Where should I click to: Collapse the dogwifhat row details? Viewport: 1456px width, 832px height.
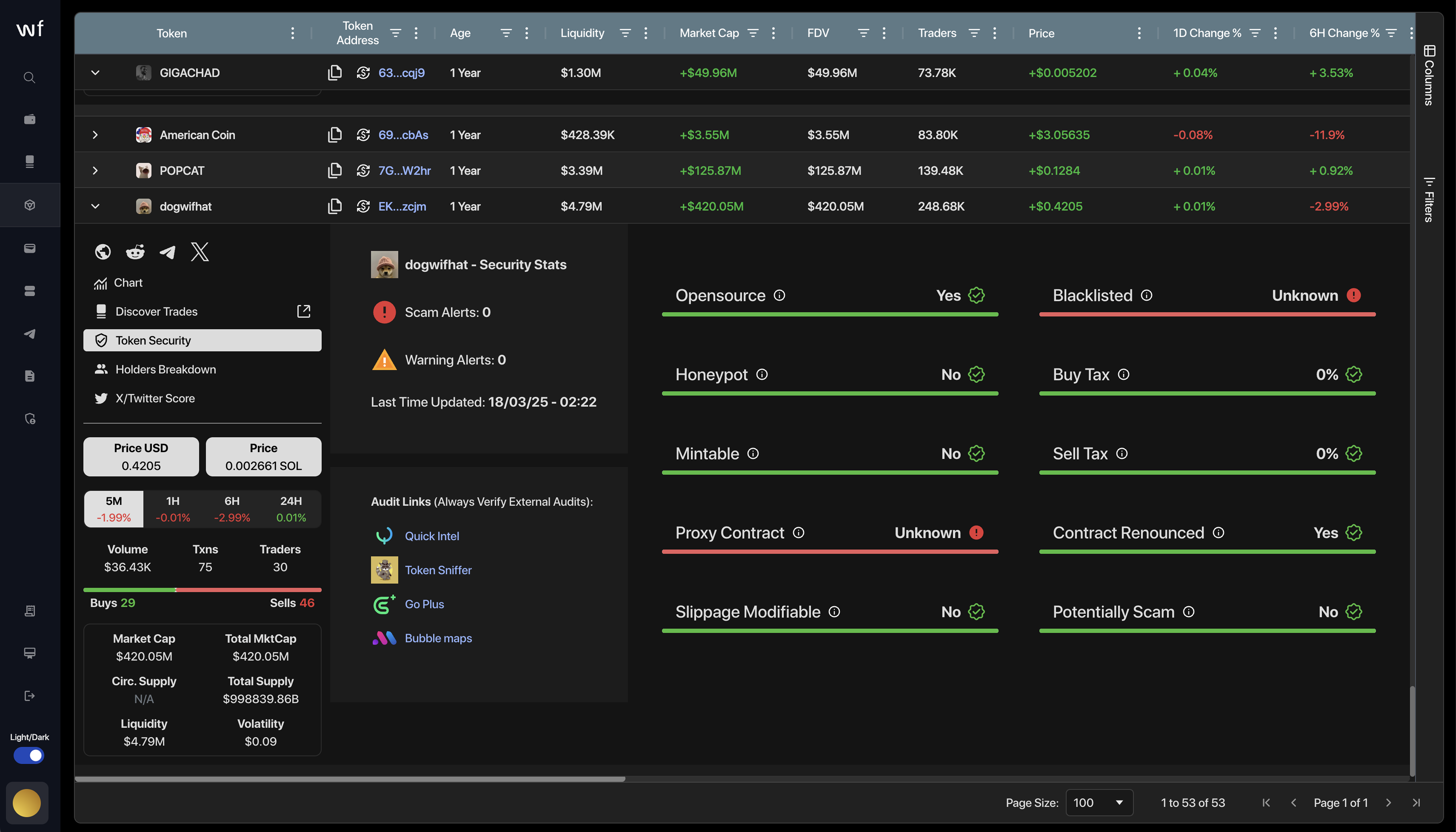coord(95,206)
